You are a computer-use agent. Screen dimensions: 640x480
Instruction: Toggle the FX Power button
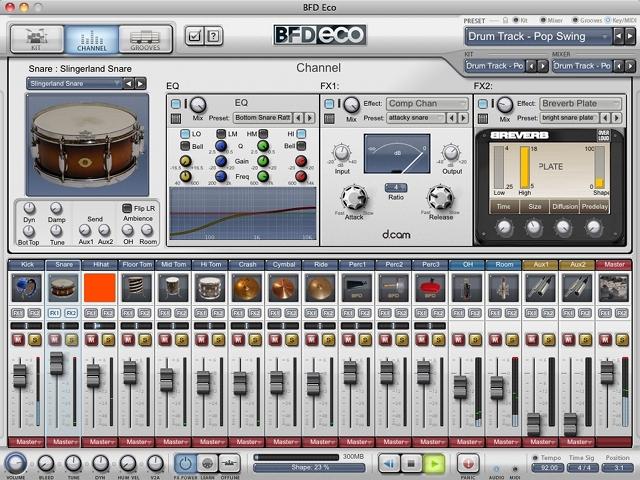pyautogui.click(x=186, y=463)
